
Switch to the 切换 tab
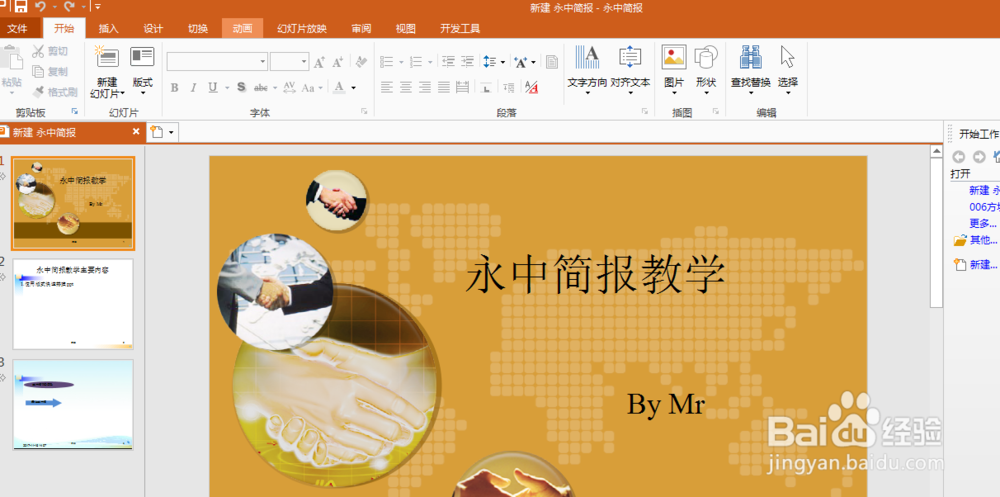[x=198, y=28]
